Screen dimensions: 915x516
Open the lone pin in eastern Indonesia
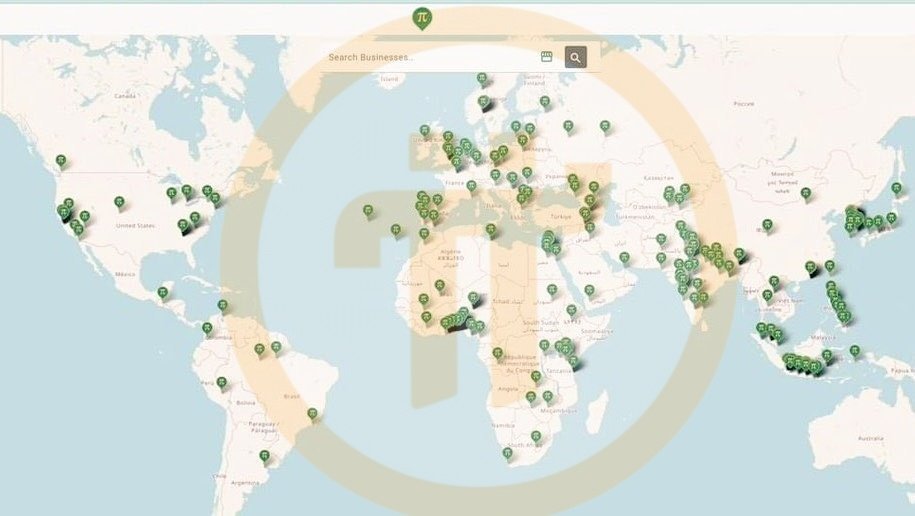pos(854,351)
